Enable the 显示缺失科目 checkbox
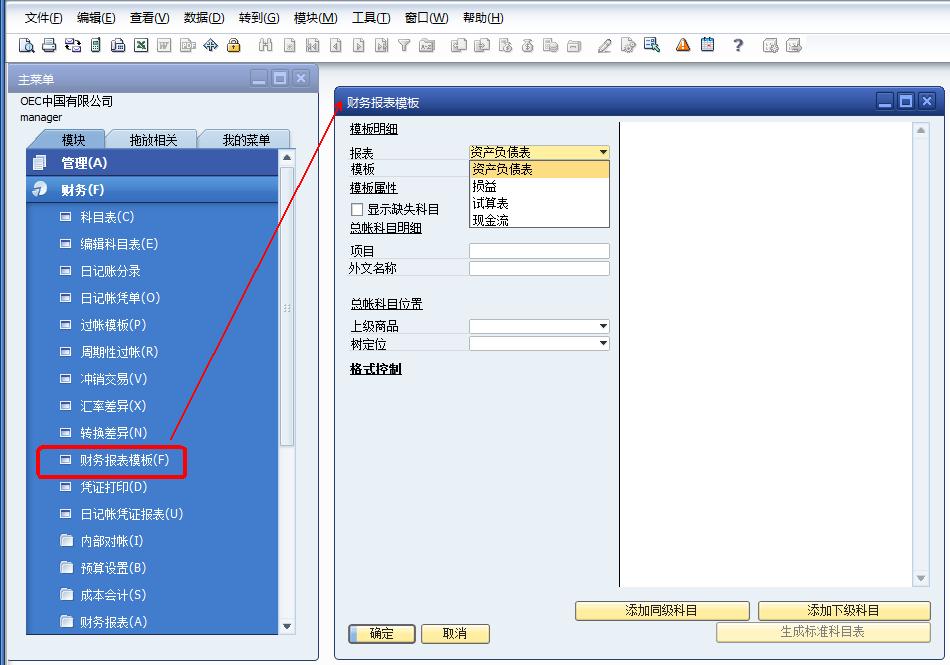 coord(357,210)
